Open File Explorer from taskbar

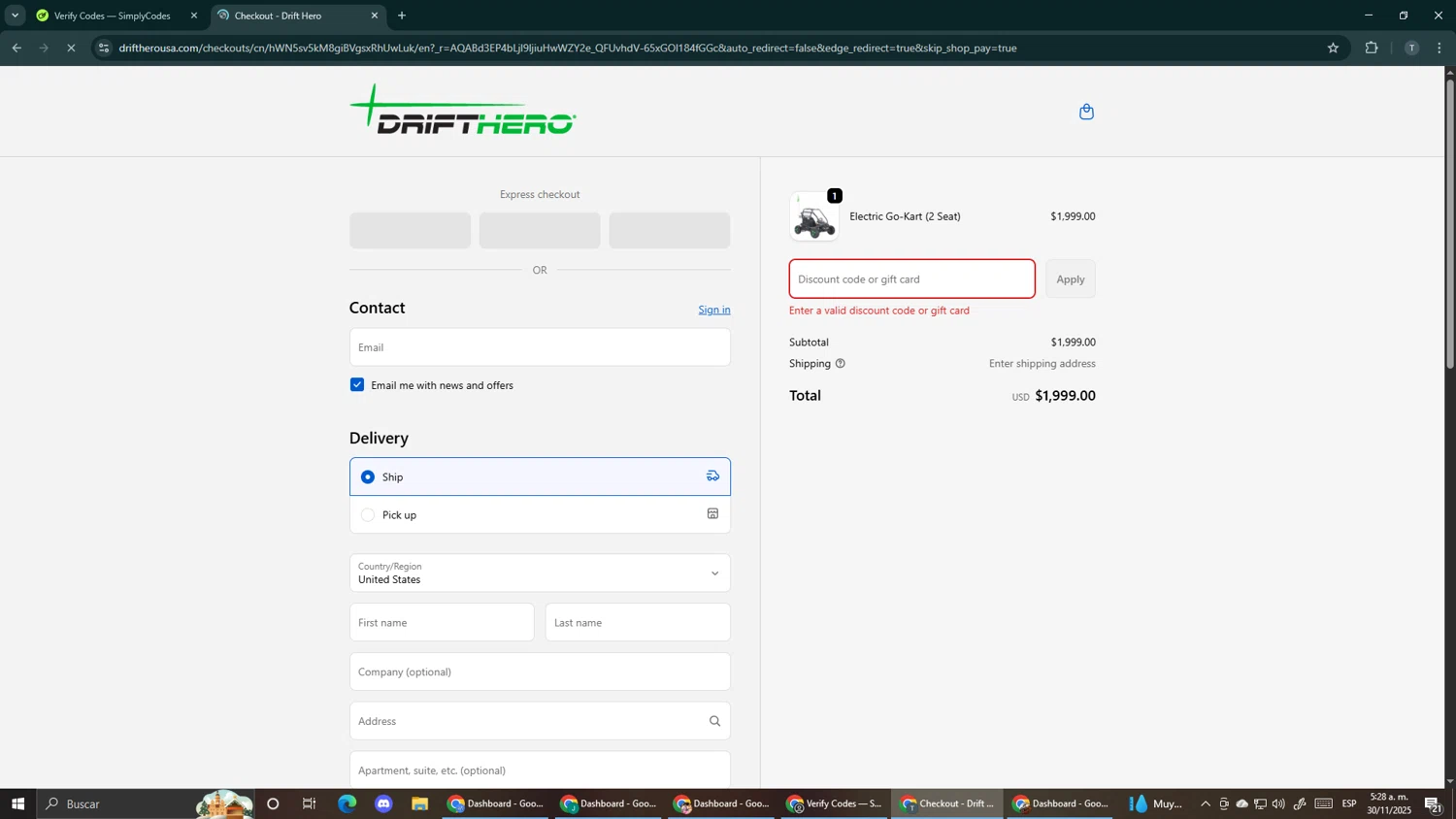[419, 803]
